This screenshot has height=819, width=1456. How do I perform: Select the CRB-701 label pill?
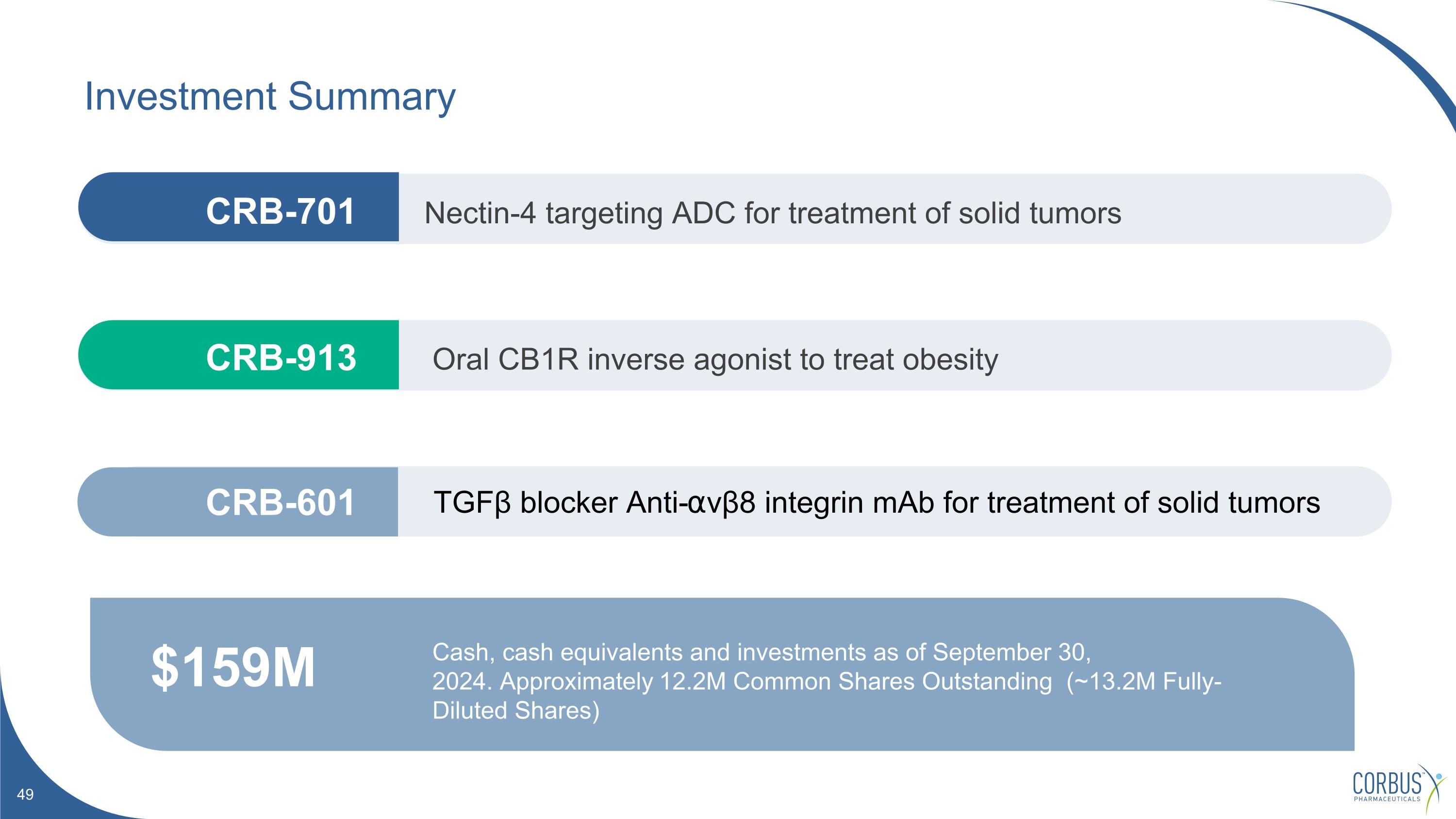pyautogui.click(x=238, y=207)
